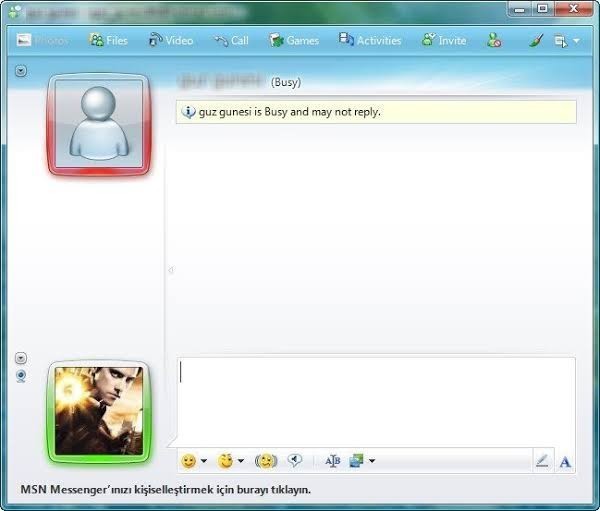Image resolution: width=600 pixels, height=511 pixels.
Task: Click the block contact icon
Action: coord(494,40)
